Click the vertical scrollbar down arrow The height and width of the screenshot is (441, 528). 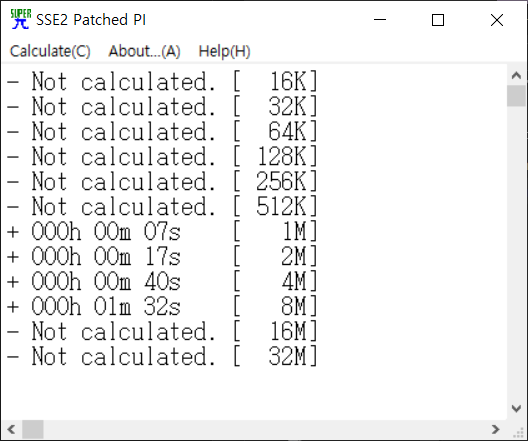coord(516,409)
